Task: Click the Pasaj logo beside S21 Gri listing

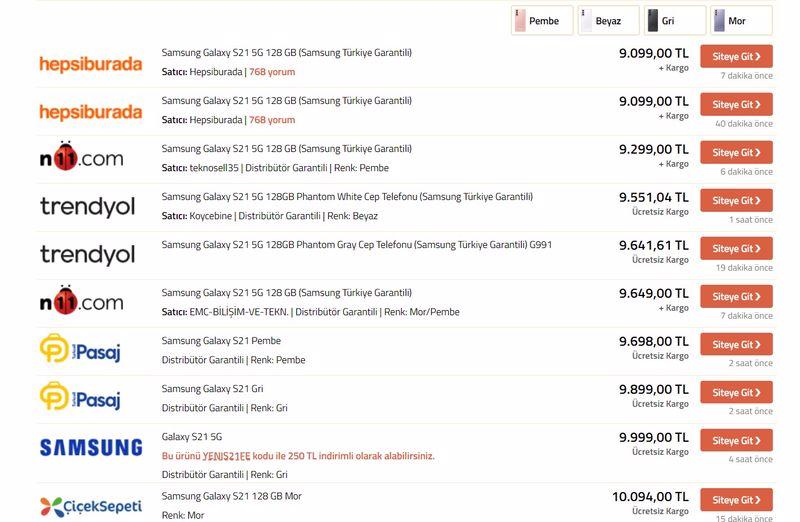Action: [x=80, y=396]
